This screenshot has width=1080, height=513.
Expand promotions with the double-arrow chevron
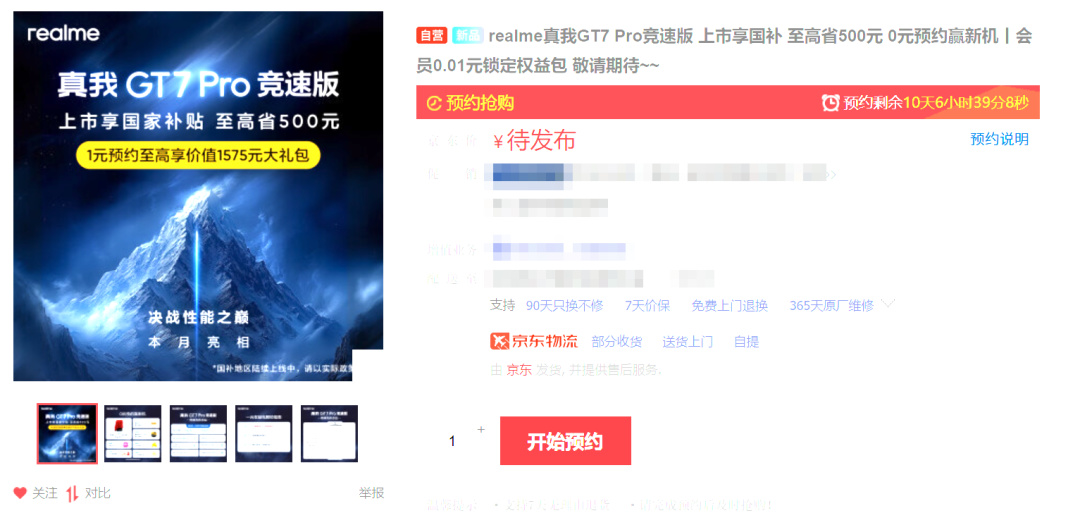coord(831,175)
